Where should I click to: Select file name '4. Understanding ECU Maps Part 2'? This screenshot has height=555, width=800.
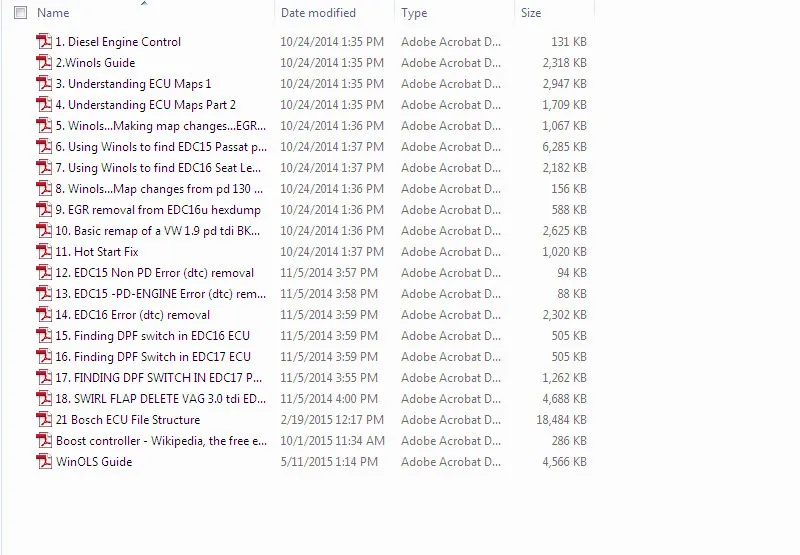[146, 105]
